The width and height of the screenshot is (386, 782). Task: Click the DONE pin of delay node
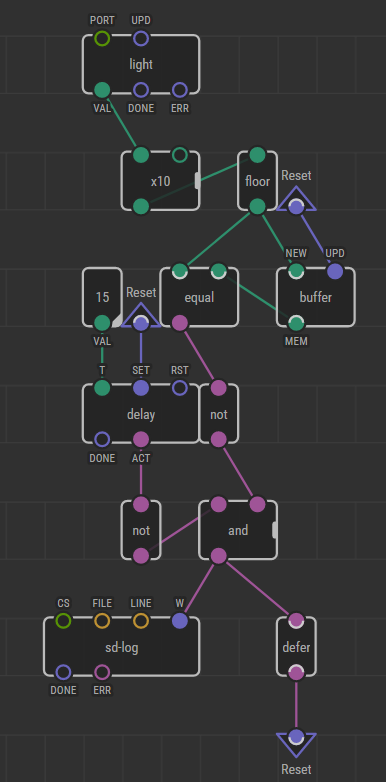[102, 439]
